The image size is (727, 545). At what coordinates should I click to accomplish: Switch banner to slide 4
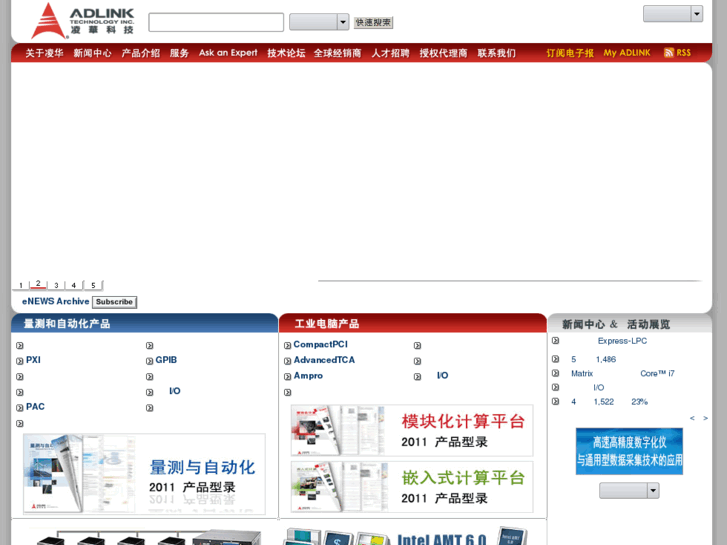(74, 285)
